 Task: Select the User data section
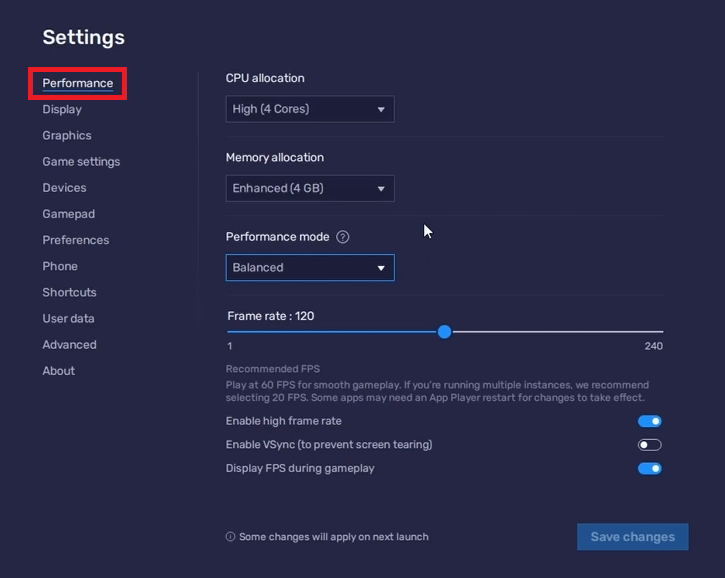[69, 318]
